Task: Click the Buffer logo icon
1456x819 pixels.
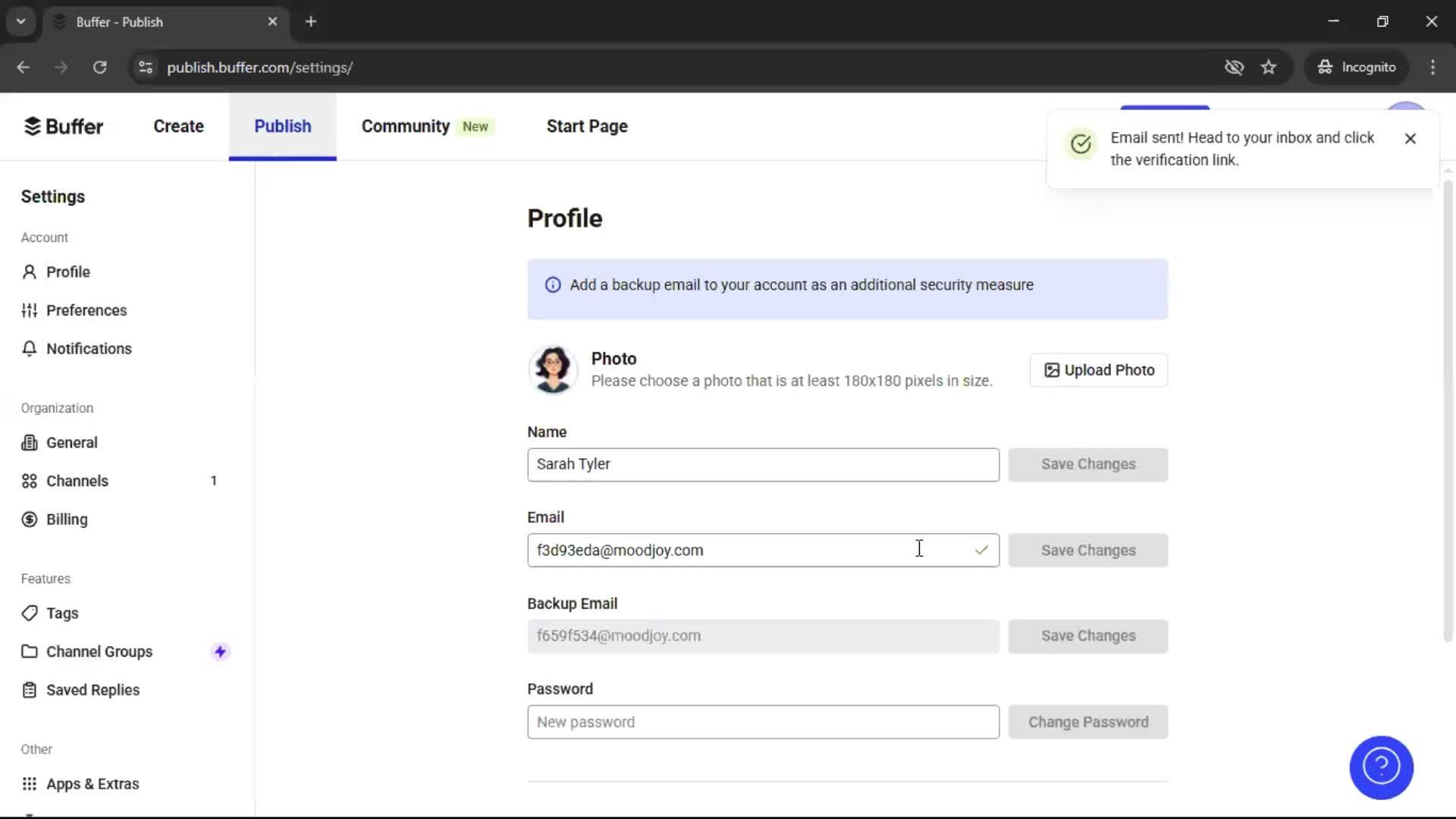Action: pyautogui.click(x=33, y=126)
